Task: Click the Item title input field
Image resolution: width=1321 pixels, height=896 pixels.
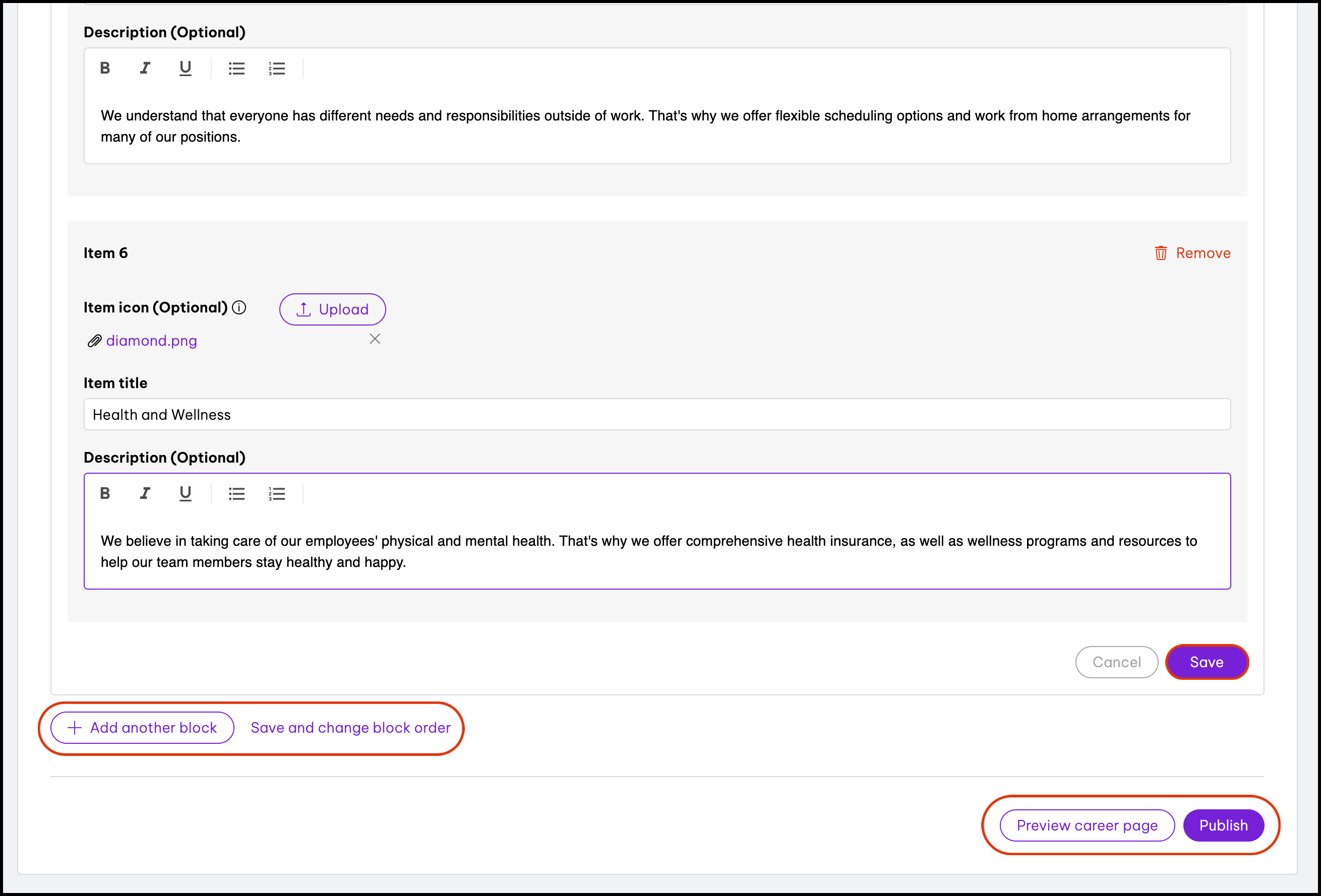Action: coord(657,415)
